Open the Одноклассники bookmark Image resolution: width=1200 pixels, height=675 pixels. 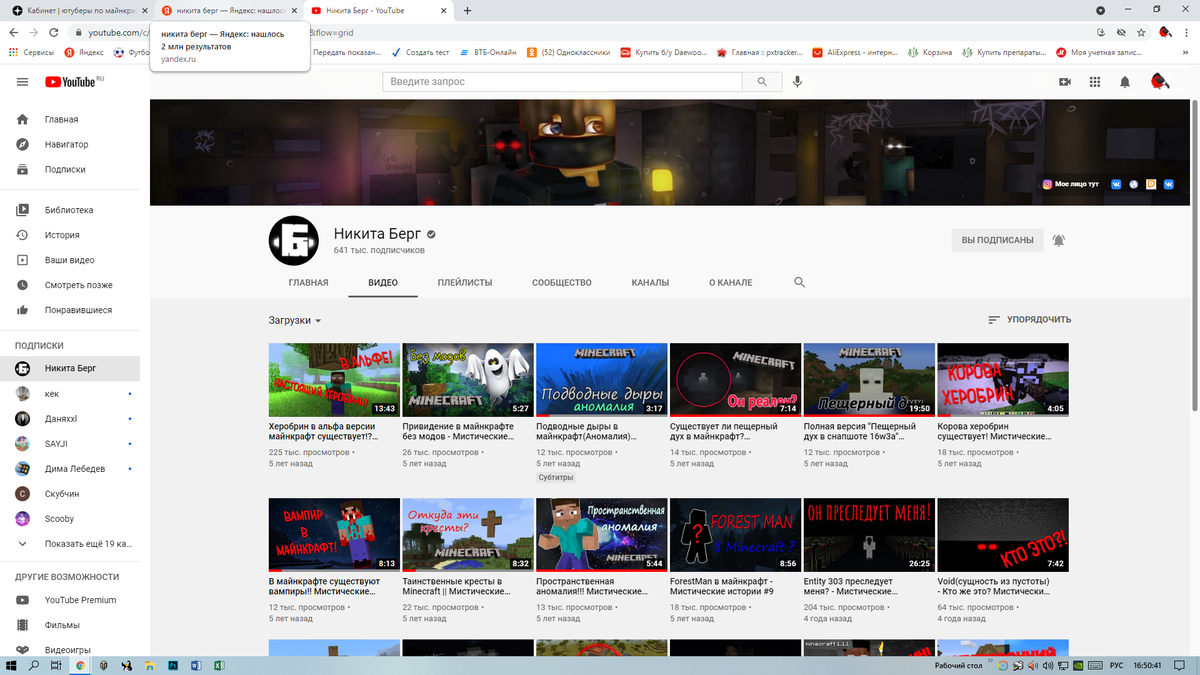coord(569,53)
